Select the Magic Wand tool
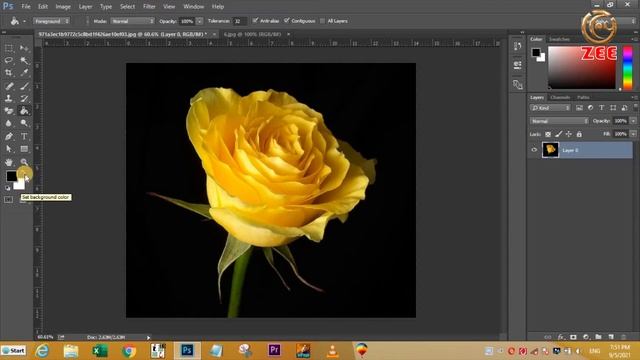The height and width of the screenshot is (360, 640). click(x=24, y=60)
